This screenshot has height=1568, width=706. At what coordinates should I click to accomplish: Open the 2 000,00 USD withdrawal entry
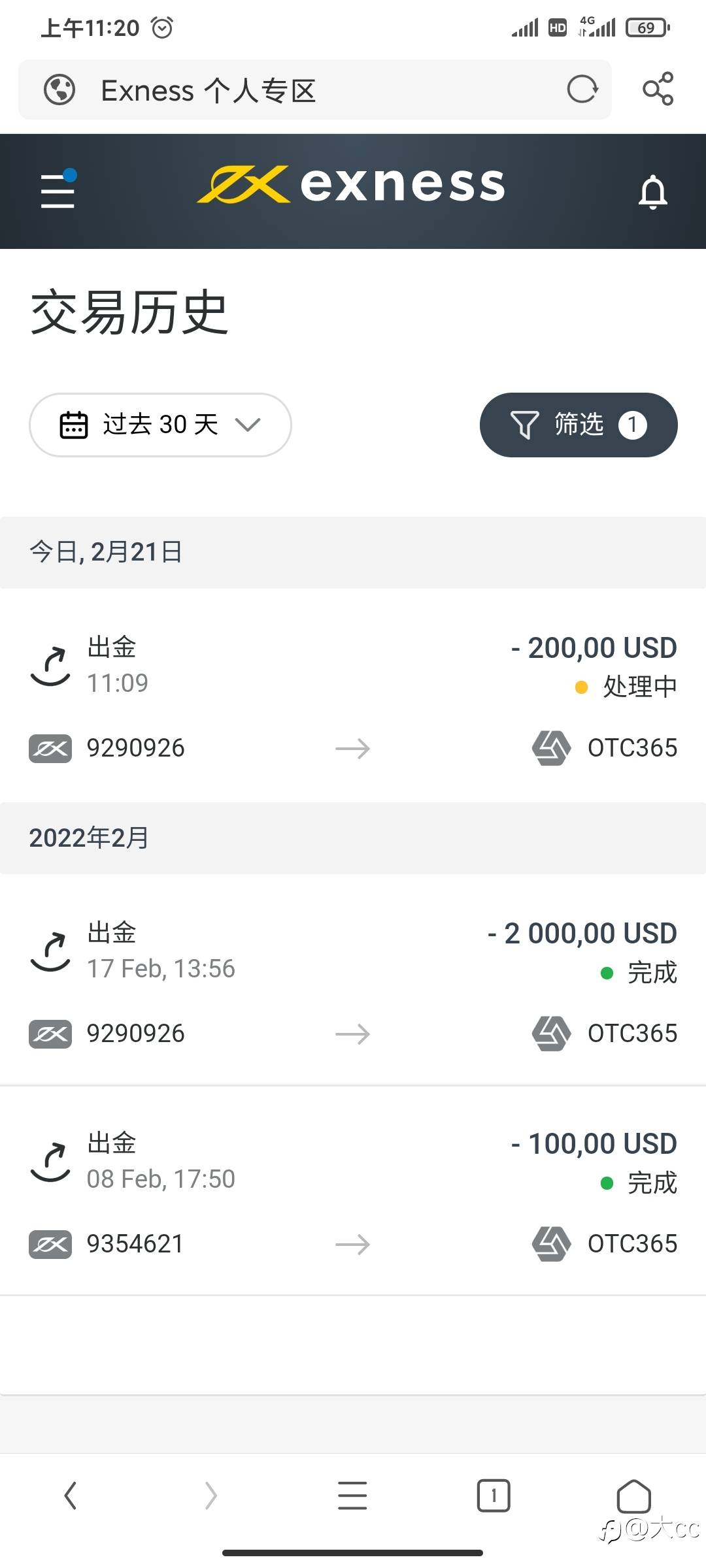[353, 980]
